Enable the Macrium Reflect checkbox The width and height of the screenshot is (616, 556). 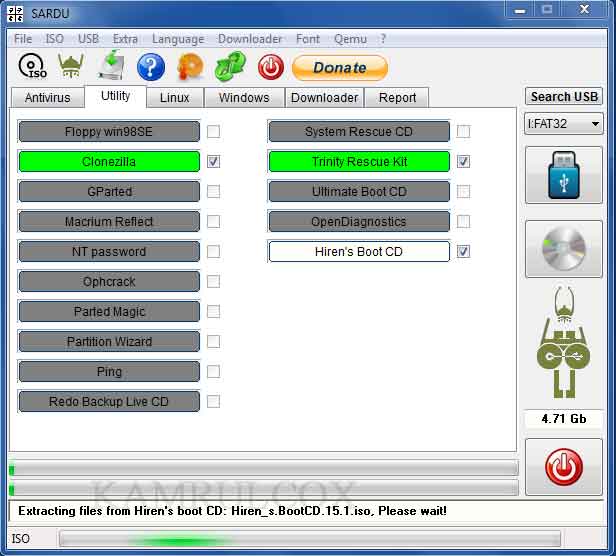[213, 222]
